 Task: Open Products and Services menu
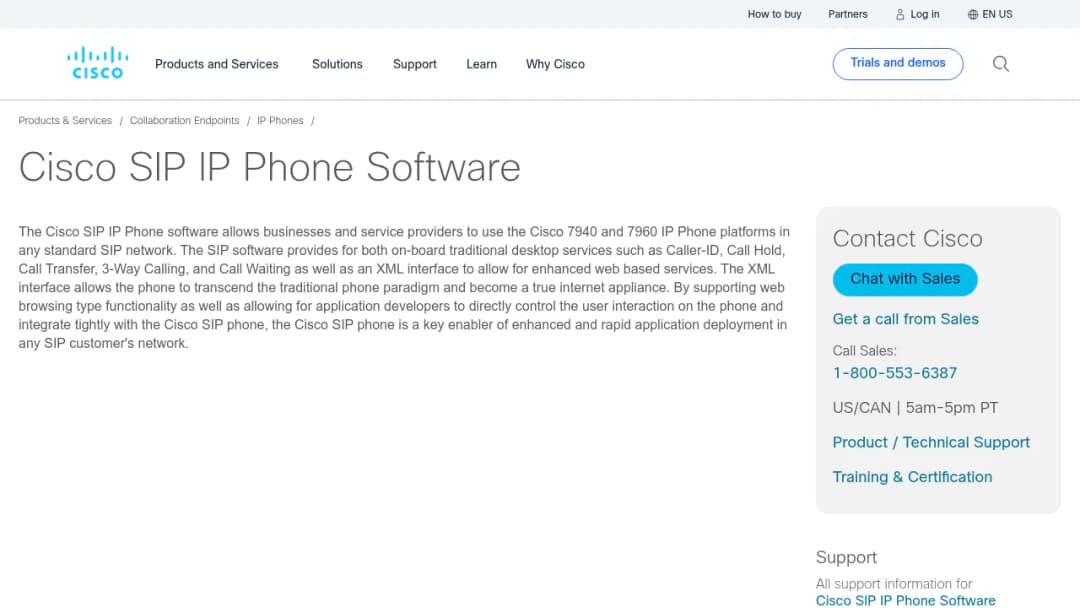point(216,64)
